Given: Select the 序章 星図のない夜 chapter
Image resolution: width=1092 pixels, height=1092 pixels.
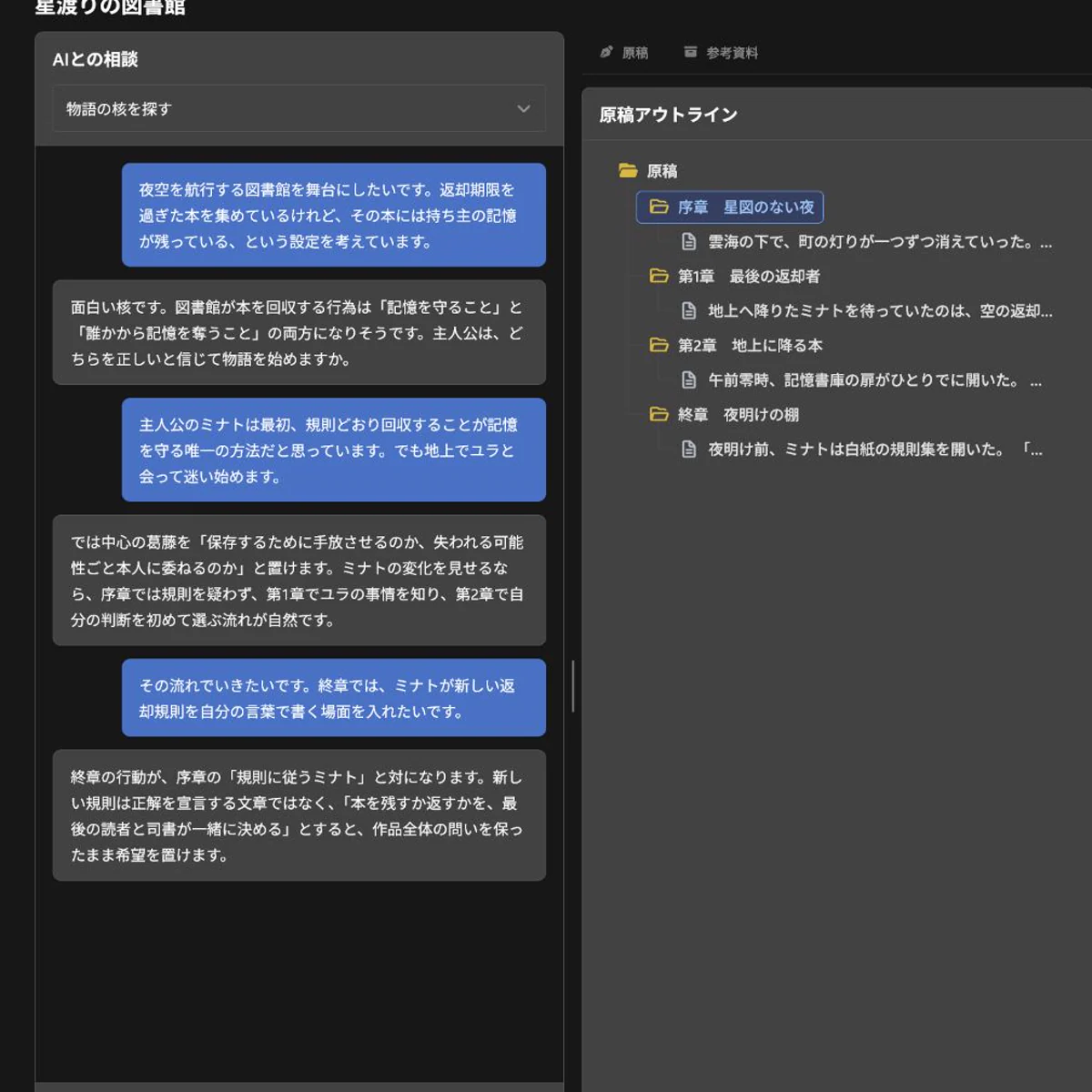Looking at the screenshot, I should [730, 207].
